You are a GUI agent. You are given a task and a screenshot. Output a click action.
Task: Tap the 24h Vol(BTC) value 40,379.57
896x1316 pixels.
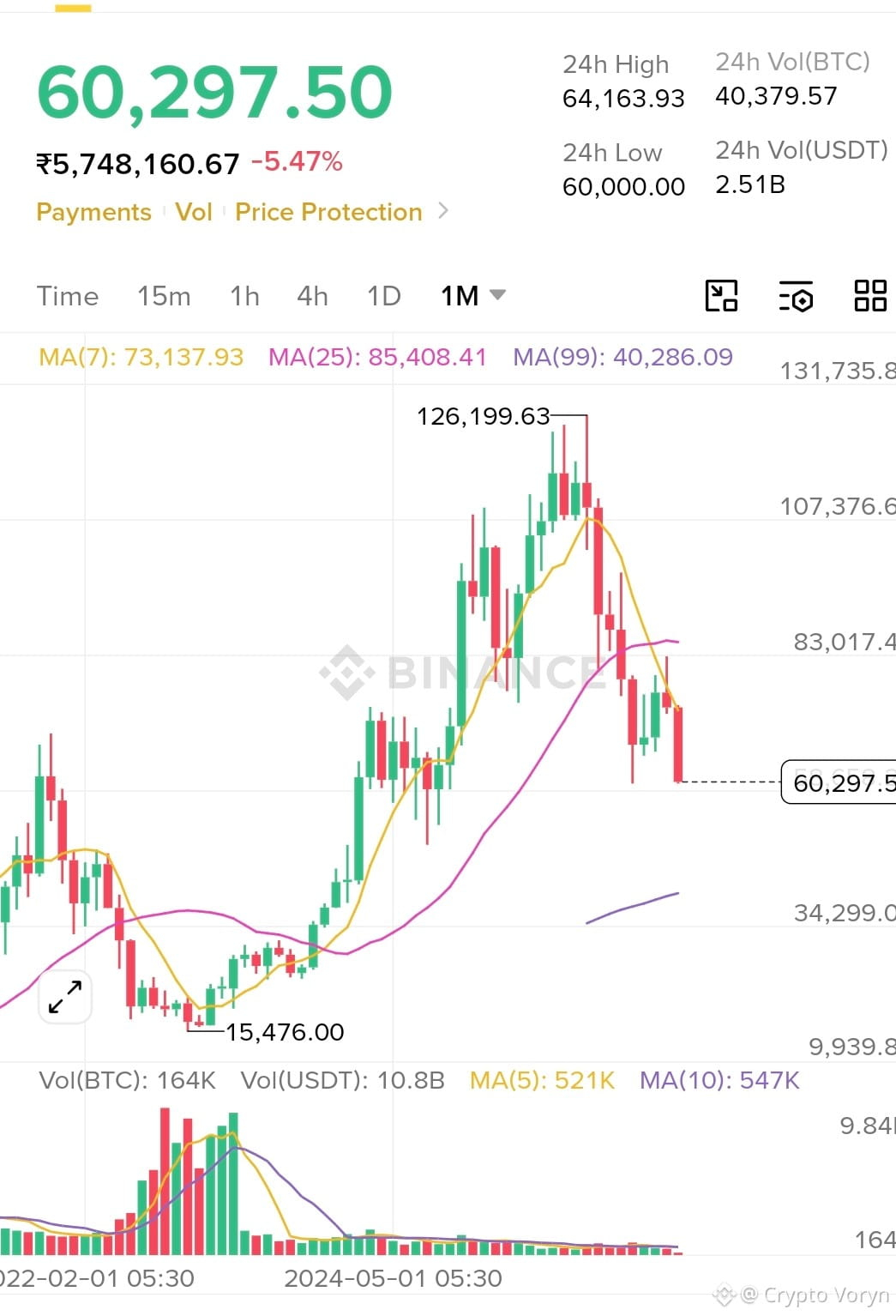point(776,96)
